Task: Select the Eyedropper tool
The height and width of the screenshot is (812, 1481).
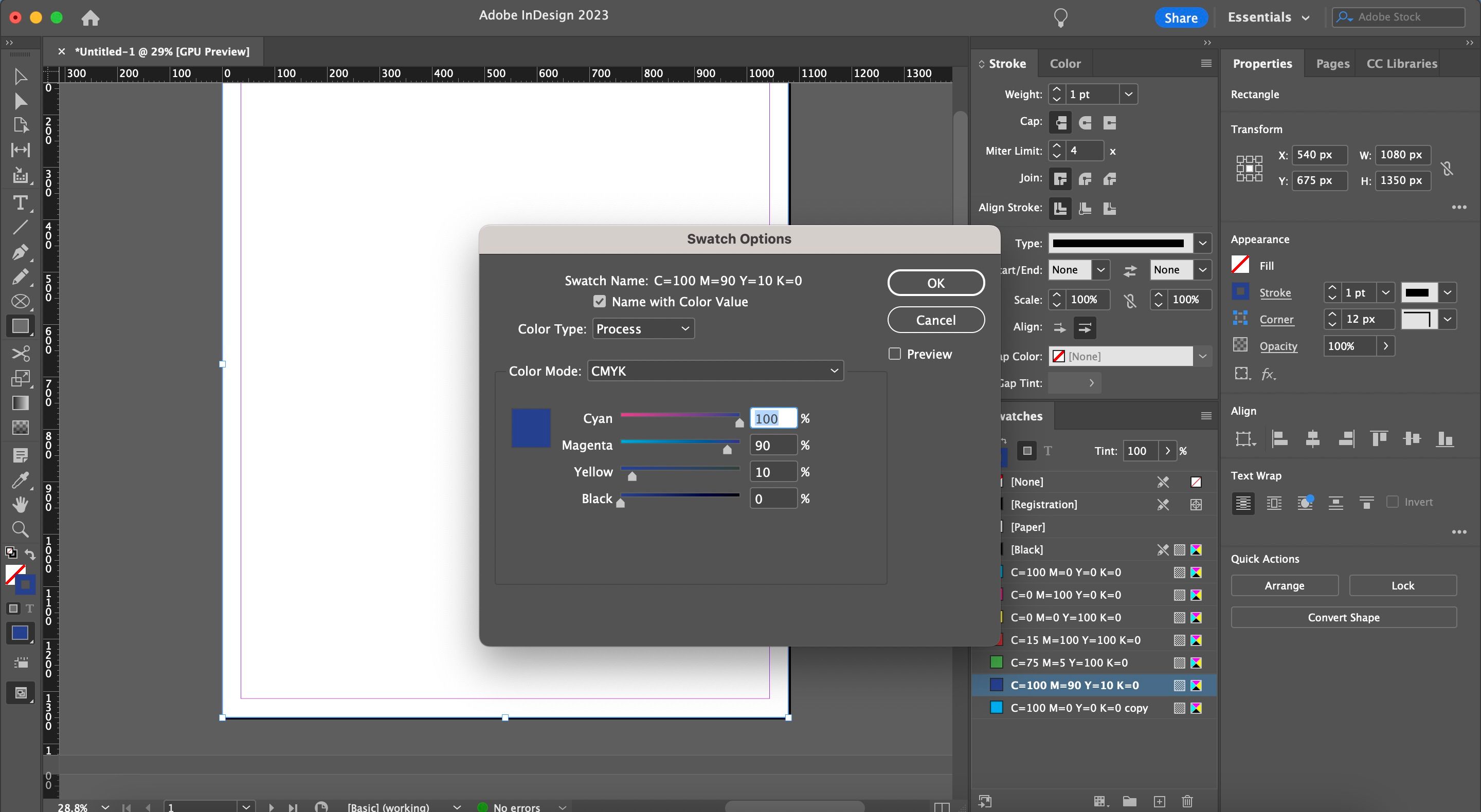Action: 21,480
